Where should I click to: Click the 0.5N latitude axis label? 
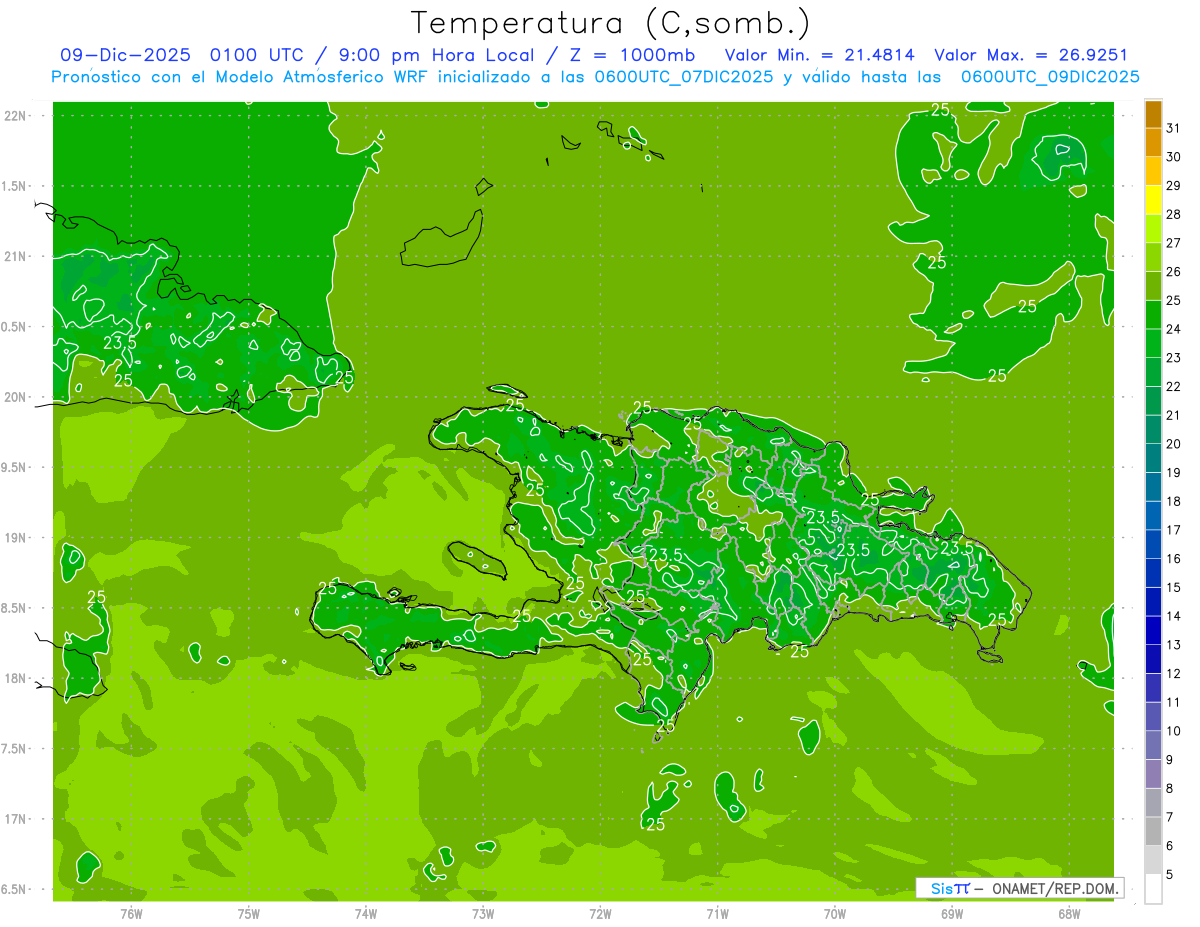click(x=14, y=327)
